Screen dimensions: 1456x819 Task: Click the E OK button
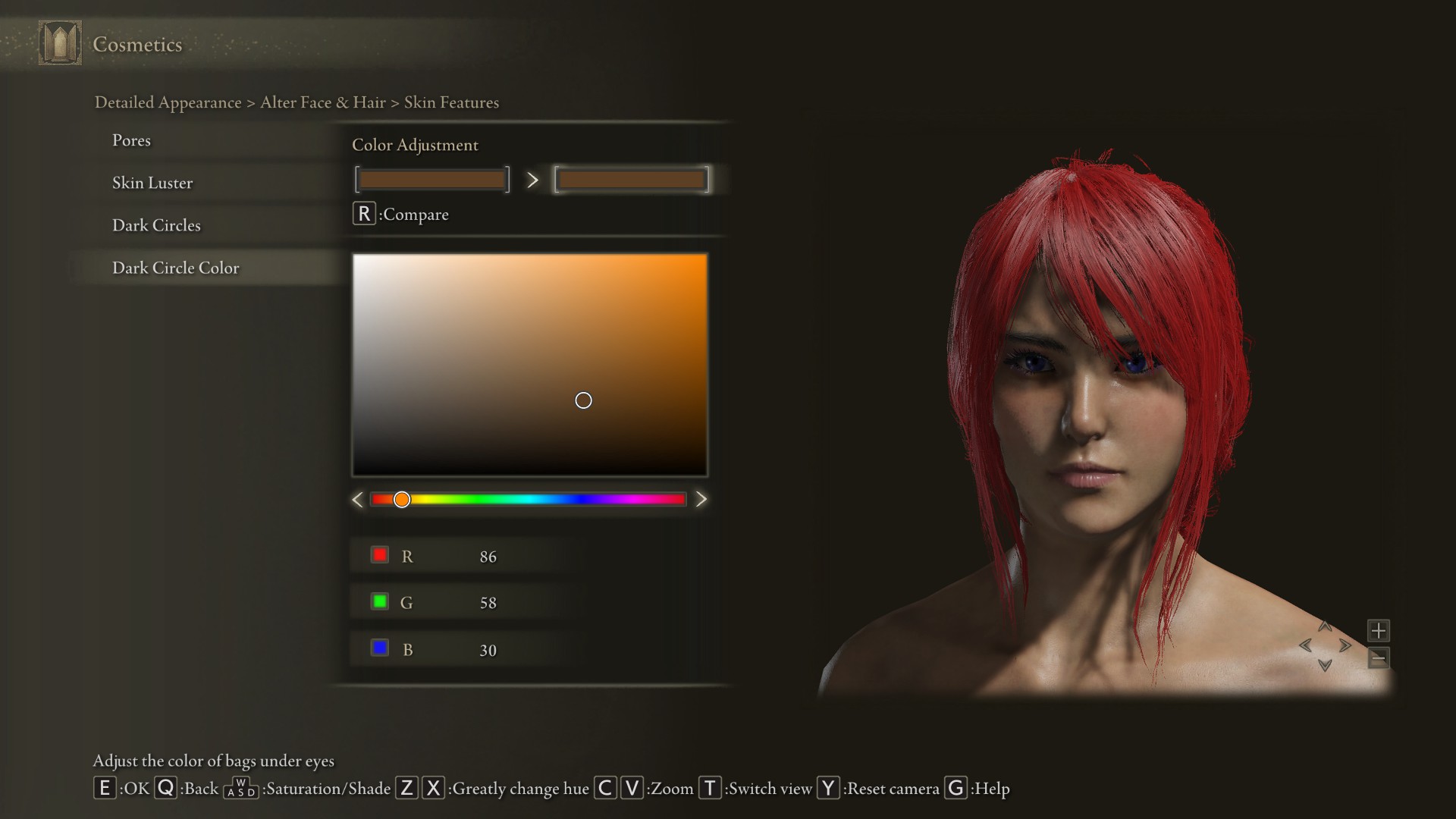tap(105, 788)
